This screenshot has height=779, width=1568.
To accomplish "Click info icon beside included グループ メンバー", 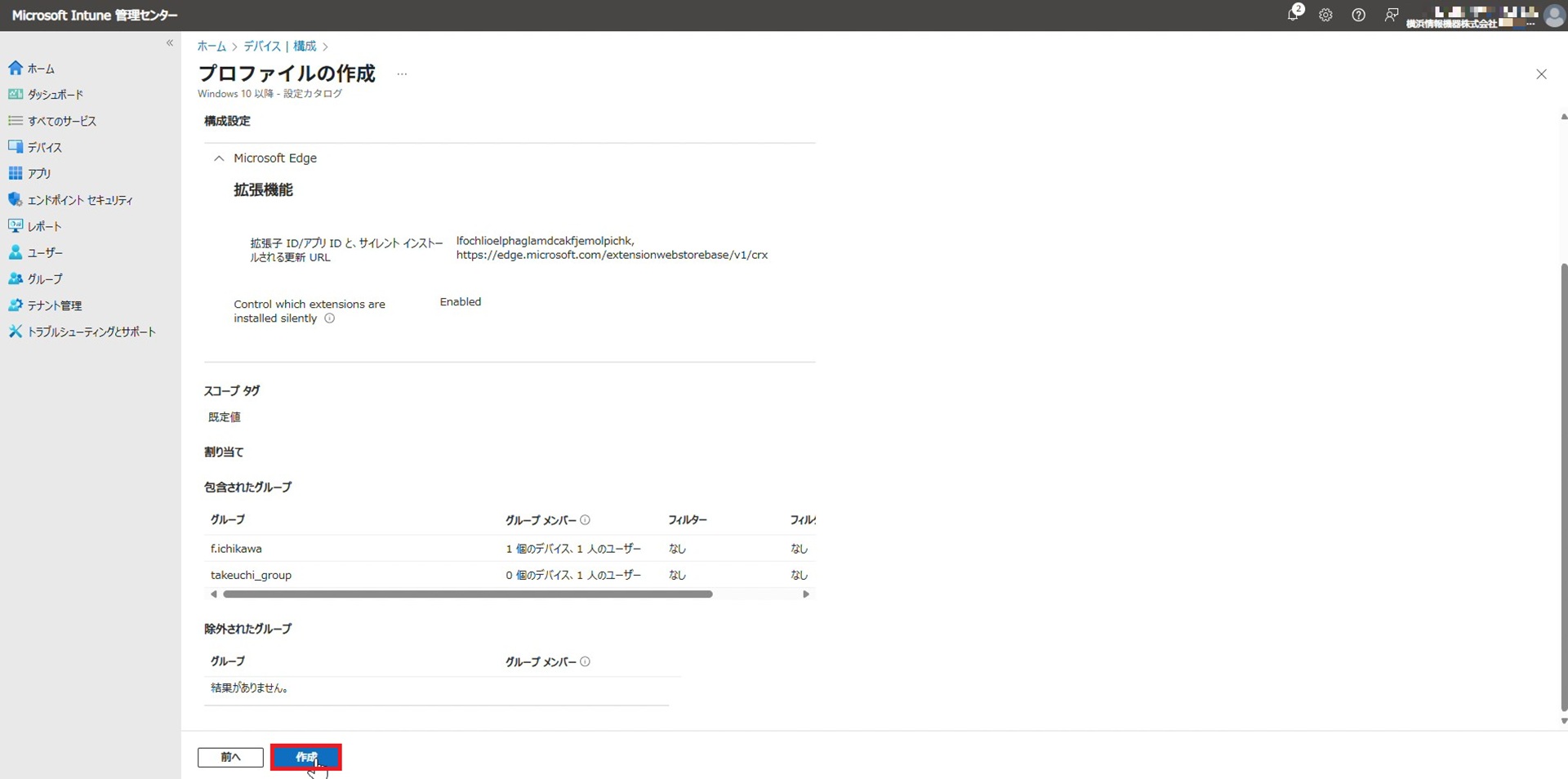I will click(x=585, y=520).
